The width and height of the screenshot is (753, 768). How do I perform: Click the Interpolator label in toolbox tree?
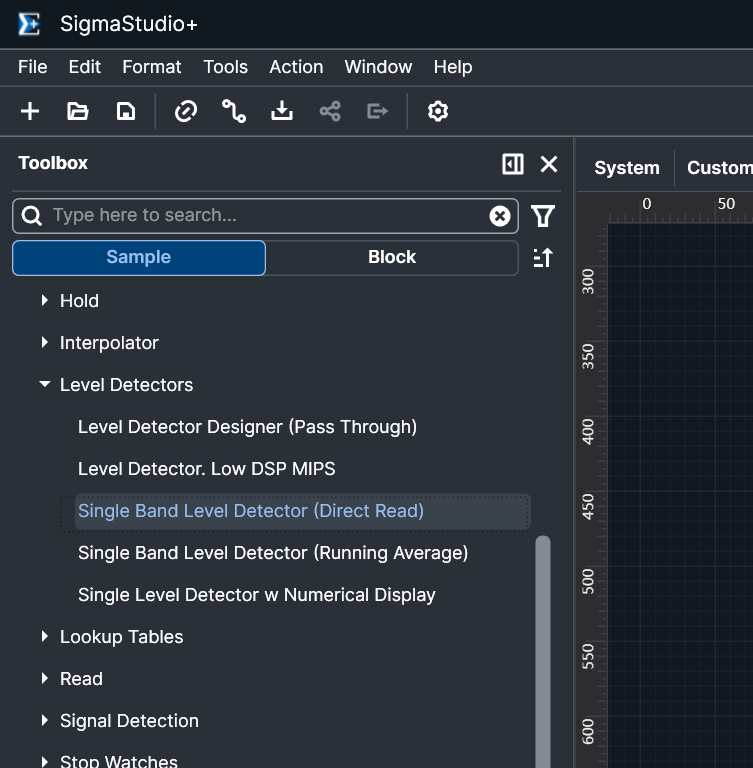pyautogui.click(x=109, y=343)
